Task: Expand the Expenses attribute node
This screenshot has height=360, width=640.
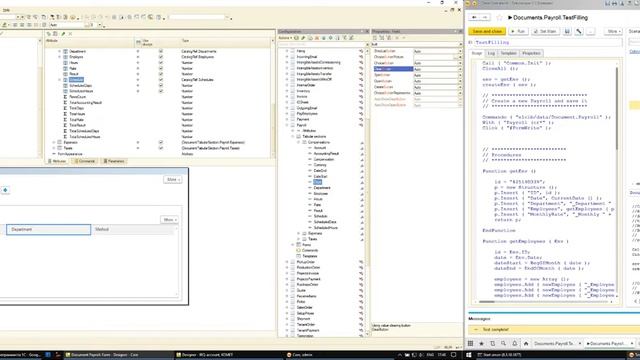Action: click(x=54, y=142)
